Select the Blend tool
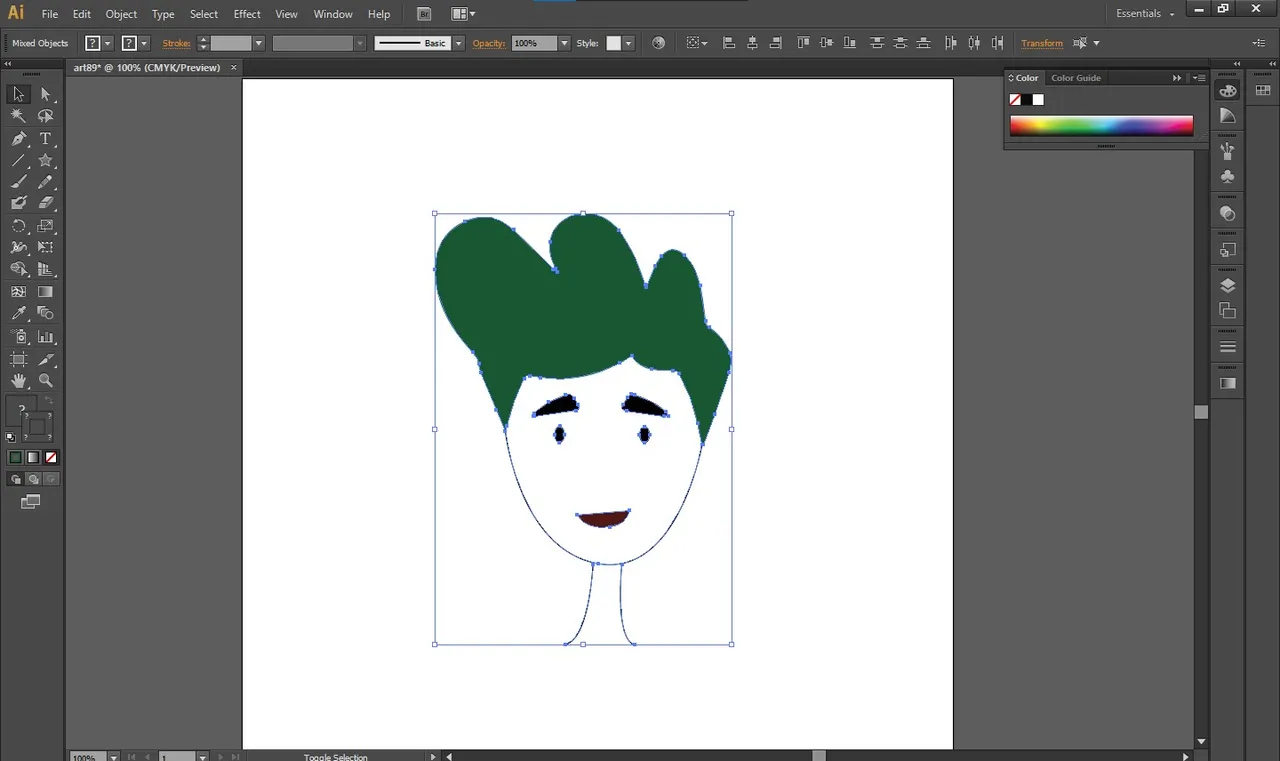The width and height of the screenshot is (1280, 761). (45, 313)
